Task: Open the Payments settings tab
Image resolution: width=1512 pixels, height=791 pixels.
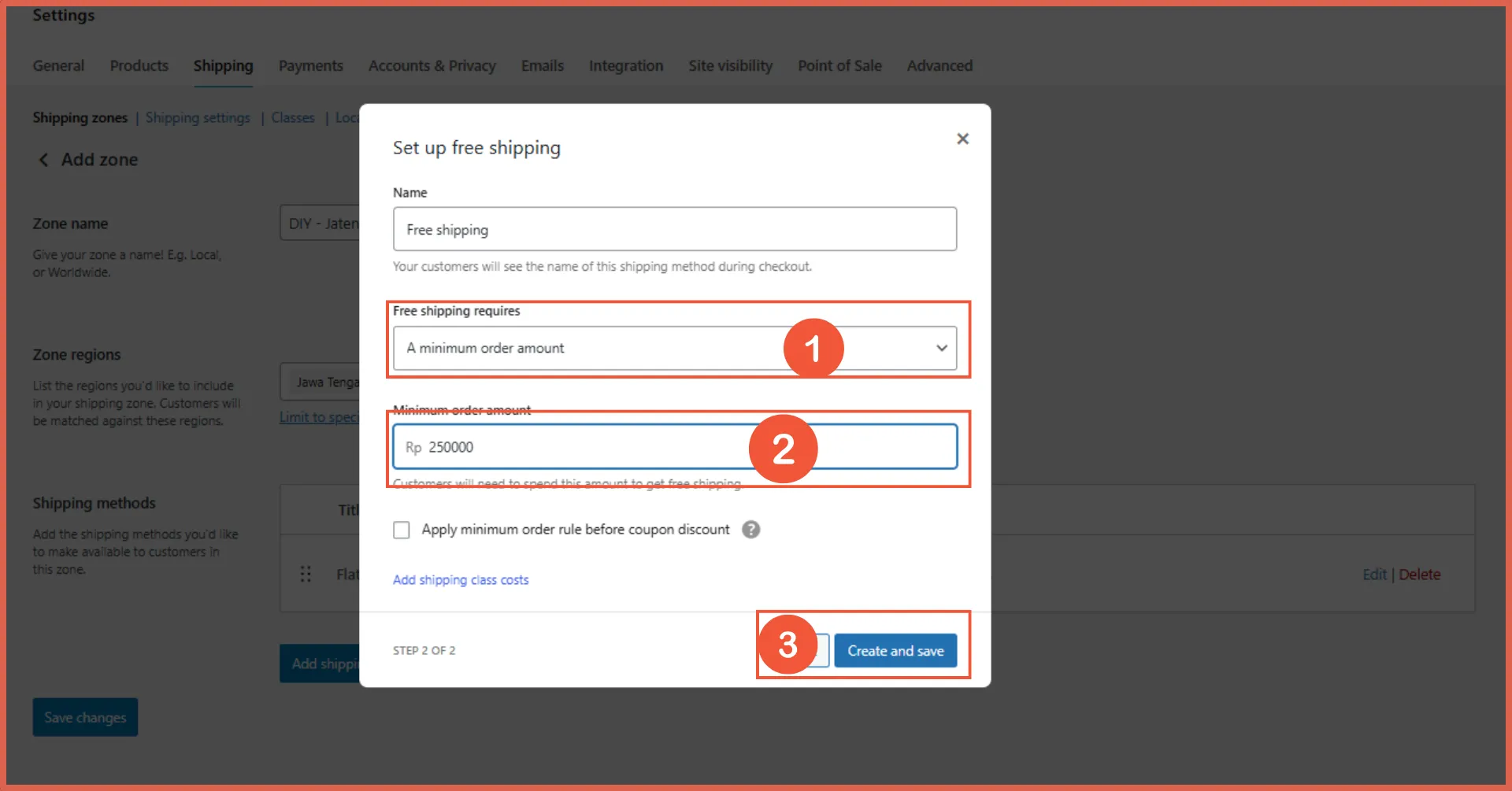Action: pyautogui.click(x=310, y=66)
